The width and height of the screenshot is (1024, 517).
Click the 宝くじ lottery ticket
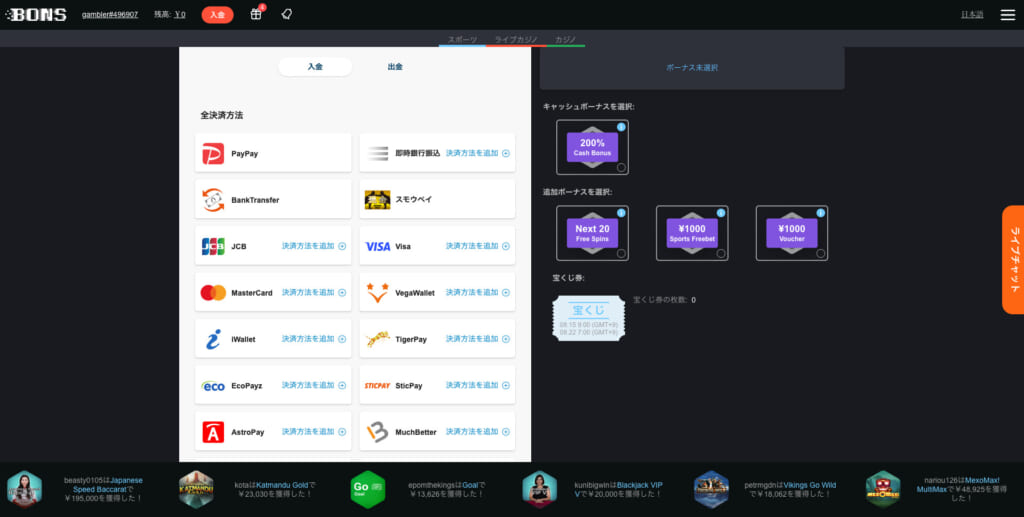pyautogui.click(x=588, y=318)
